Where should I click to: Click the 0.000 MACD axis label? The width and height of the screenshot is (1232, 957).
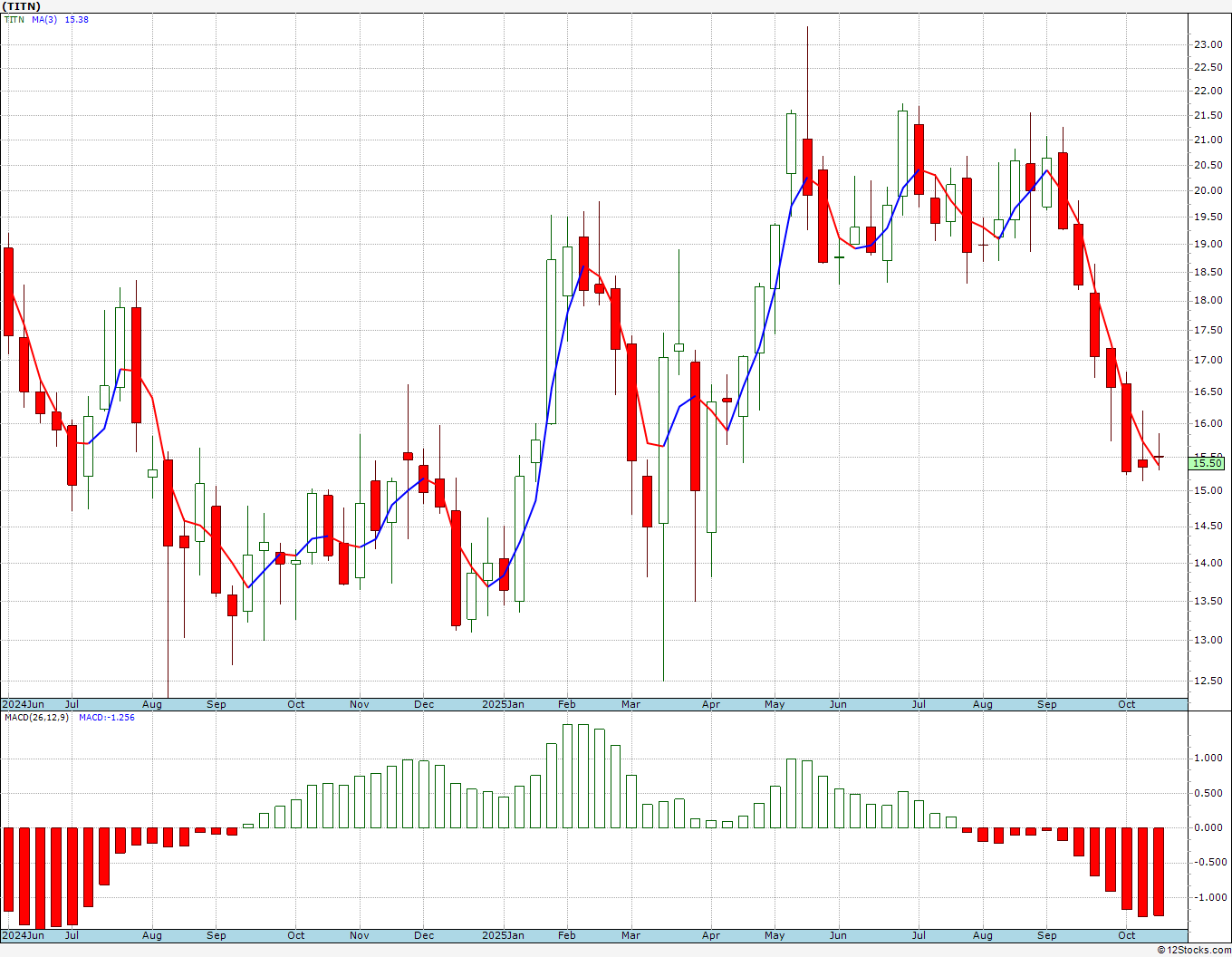(x=1209, y=828)
